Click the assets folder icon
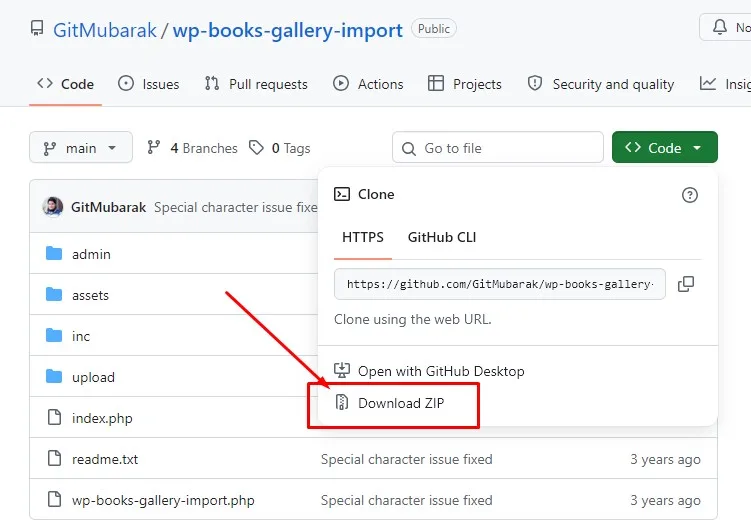 click(x=54, y=294)
